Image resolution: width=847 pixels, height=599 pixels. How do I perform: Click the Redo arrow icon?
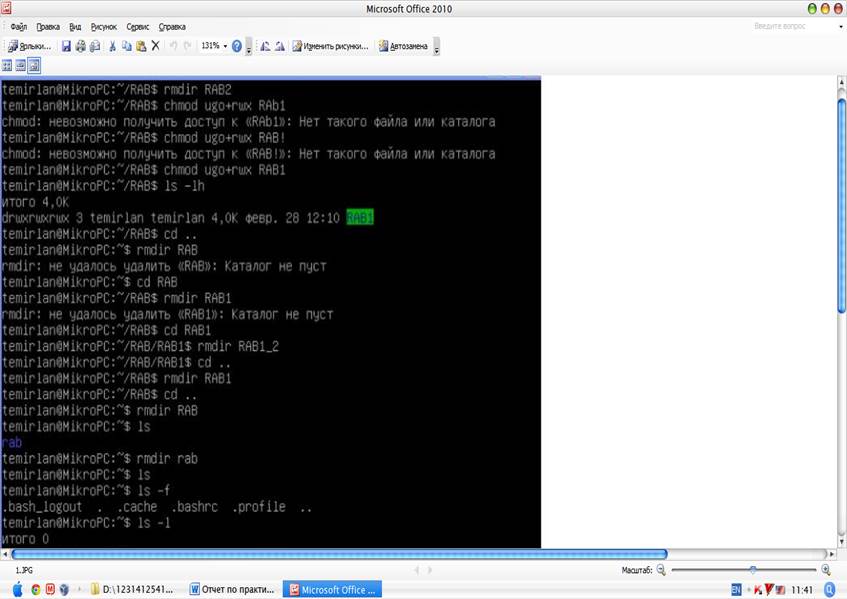(x=187, y=46)
